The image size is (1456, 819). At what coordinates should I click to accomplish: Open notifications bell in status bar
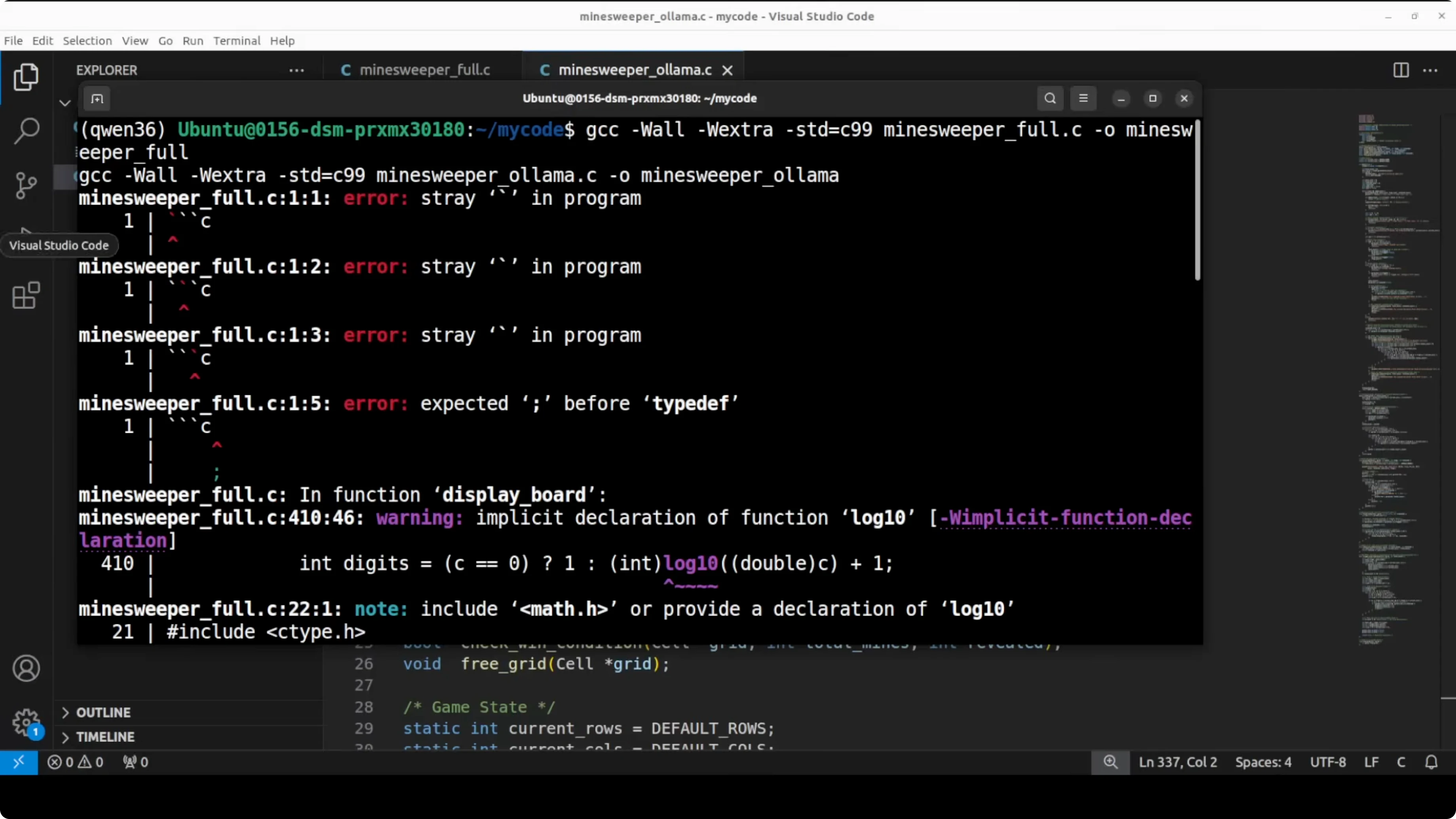(1431, 762)
